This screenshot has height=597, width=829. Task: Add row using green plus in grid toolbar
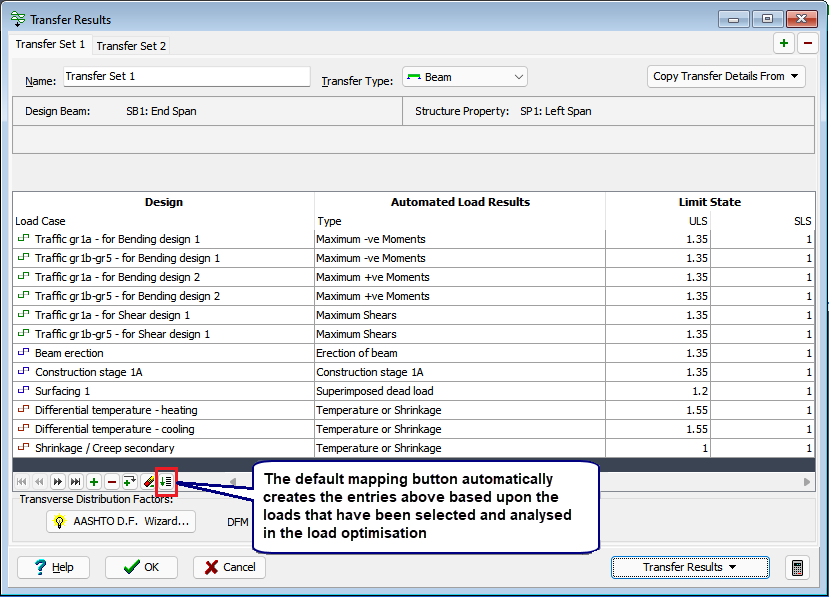94,481
